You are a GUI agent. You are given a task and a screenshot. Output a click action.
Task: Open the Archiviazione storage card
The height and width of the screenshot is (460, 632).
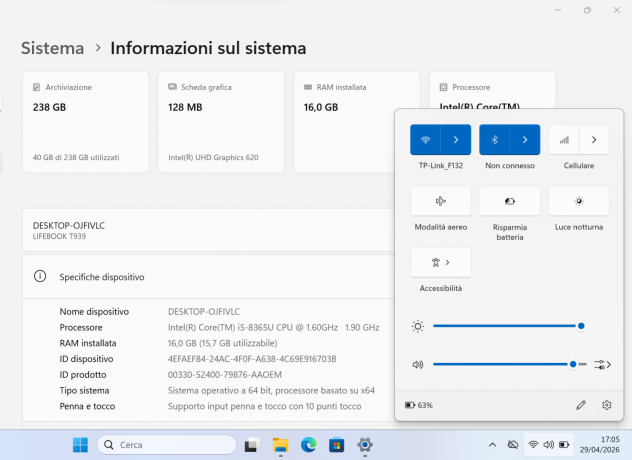(86, 122)
